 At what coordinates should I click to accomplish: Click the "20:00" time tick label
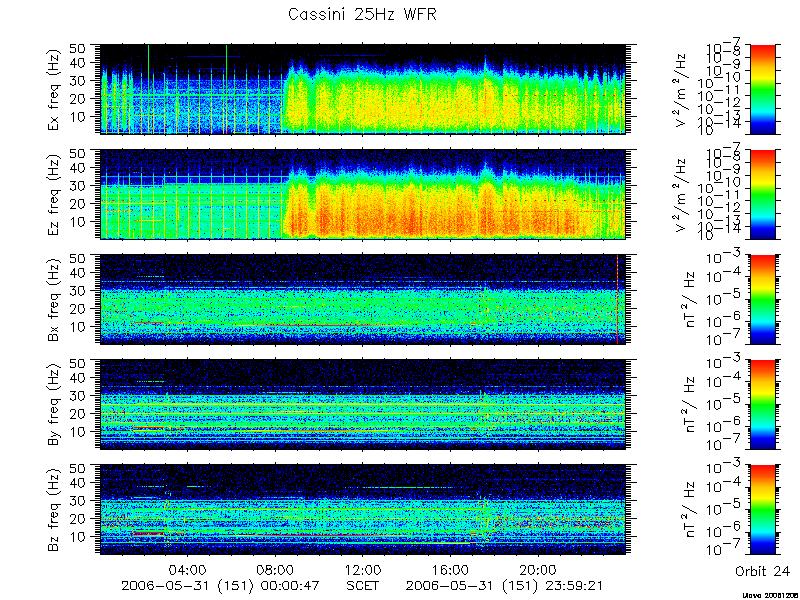pyautogui.click(x=537, y=569)
